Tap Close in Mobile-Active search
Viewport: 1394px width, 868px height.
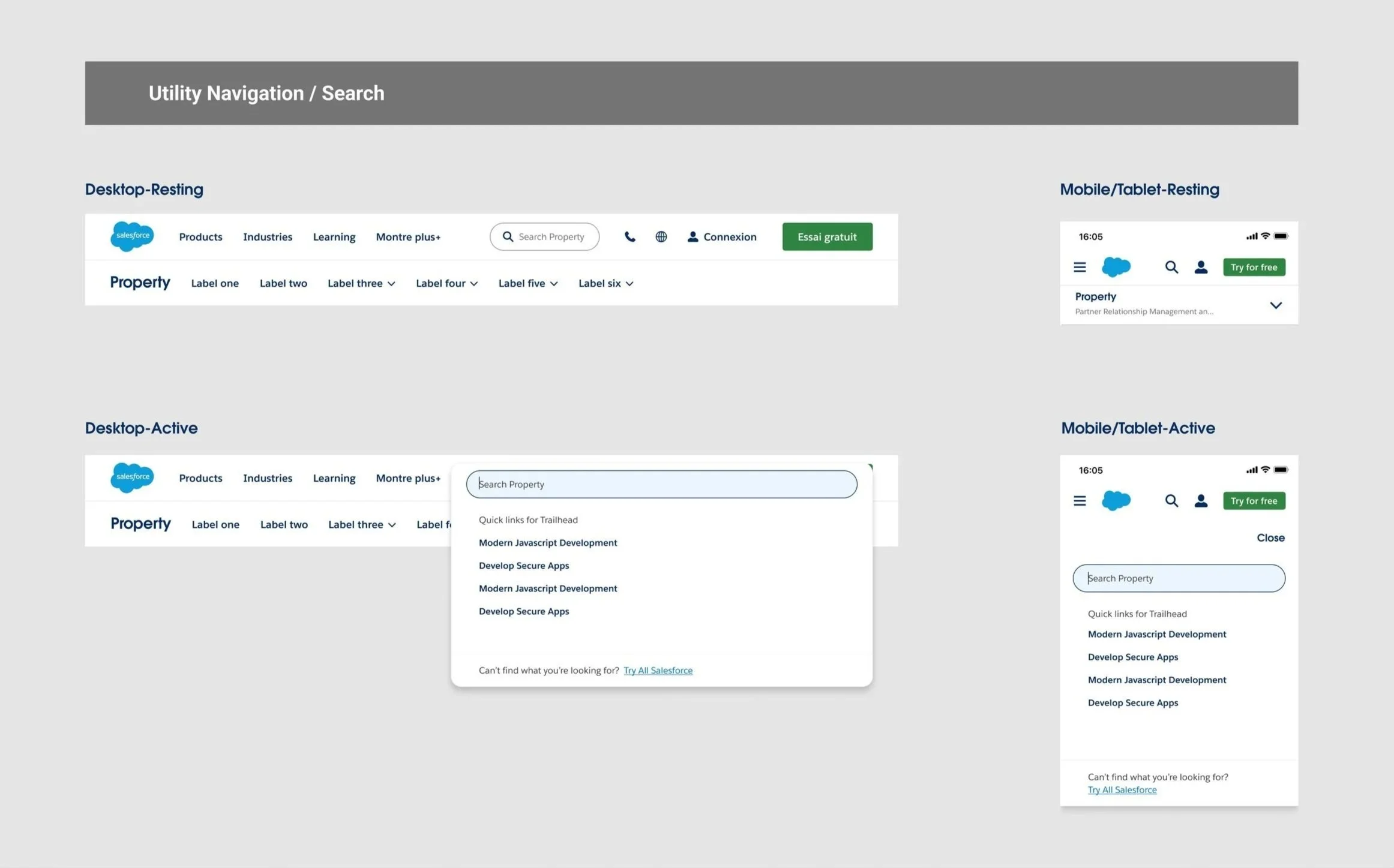(x=1270, y=538)
